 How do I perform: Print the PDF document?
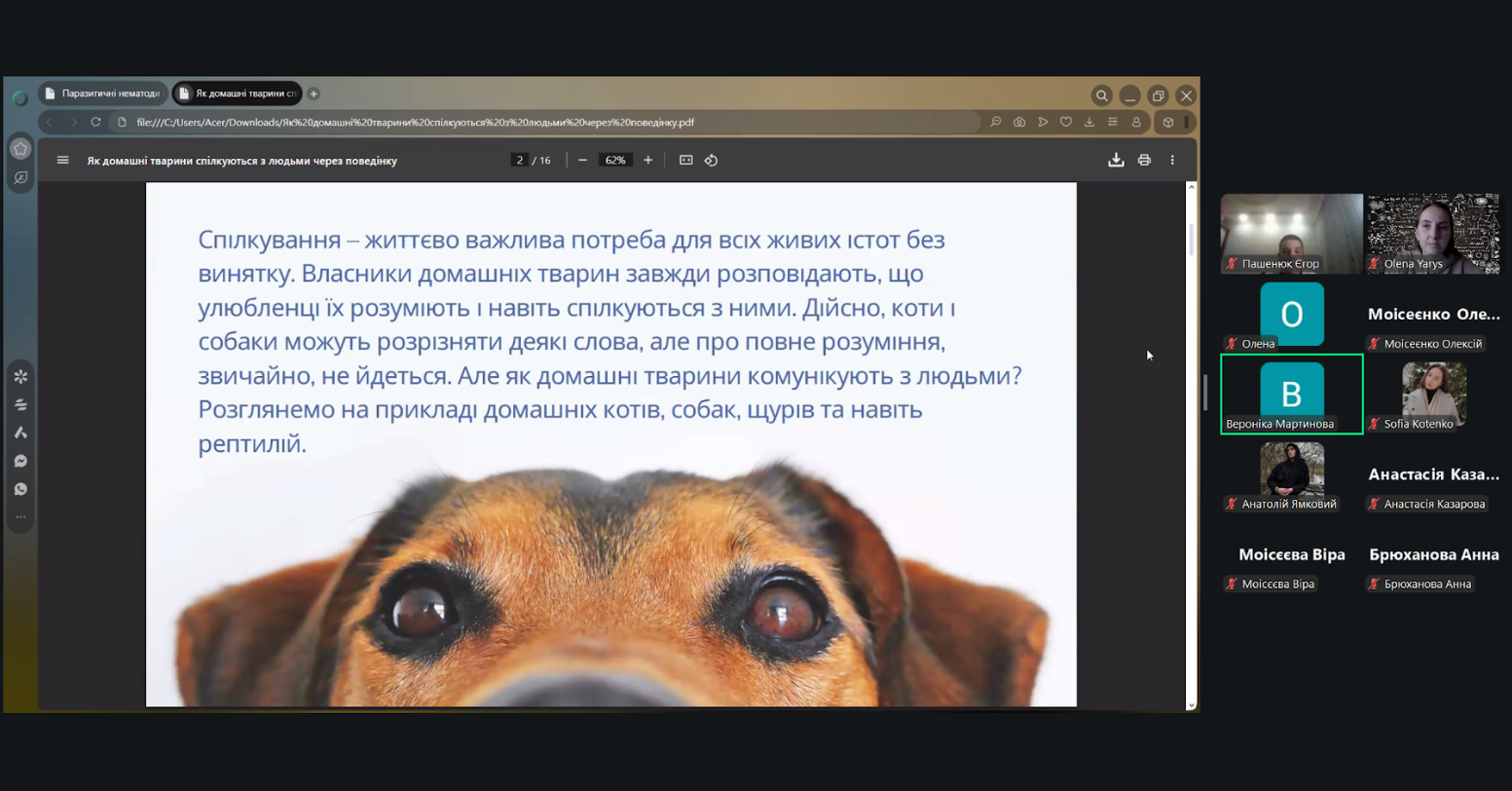pos(1144,161)
